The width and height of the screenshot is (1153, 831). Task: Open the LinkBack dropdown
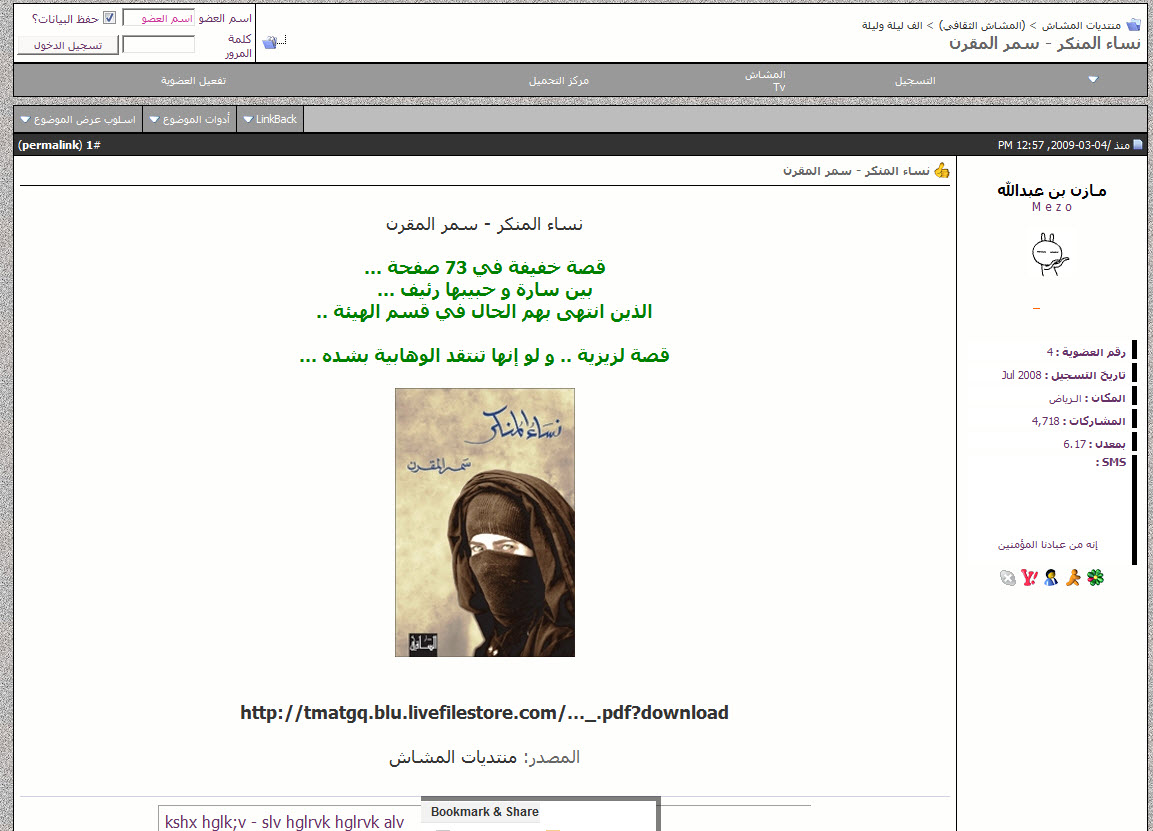tap(270, 119)
